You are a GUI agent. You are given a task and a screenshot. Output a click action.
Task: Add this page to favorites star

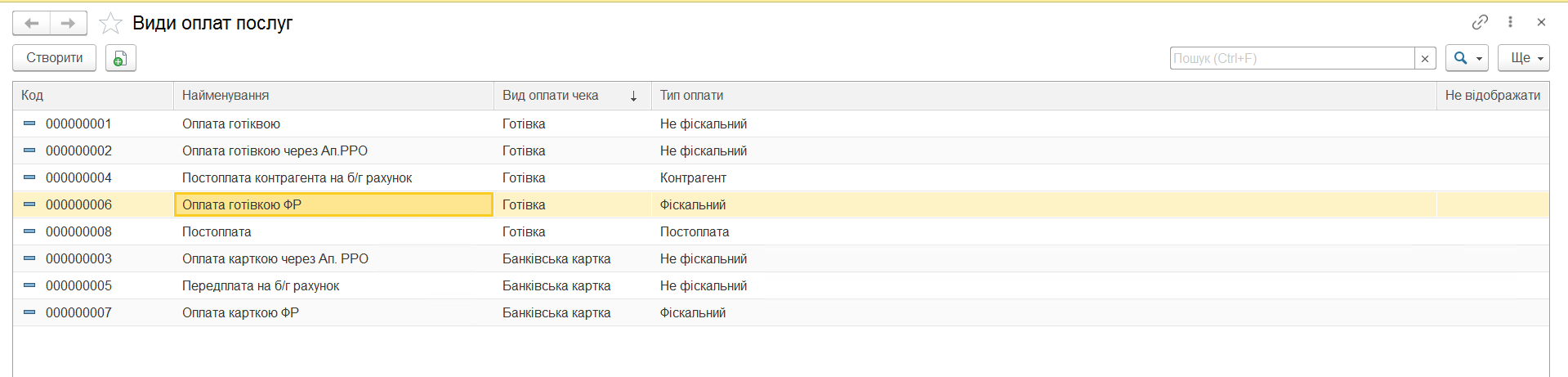[x=110, y=23]
